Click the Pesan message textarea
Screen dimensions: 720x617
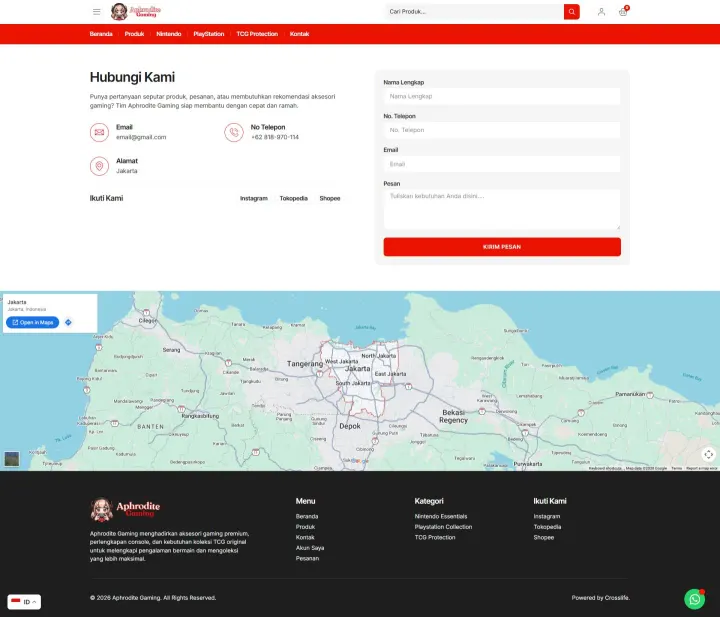(x=502, y=209)
